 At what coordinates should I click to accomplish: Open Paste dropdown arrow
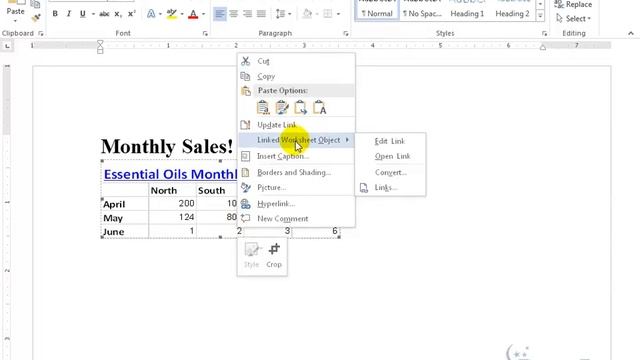15,20
